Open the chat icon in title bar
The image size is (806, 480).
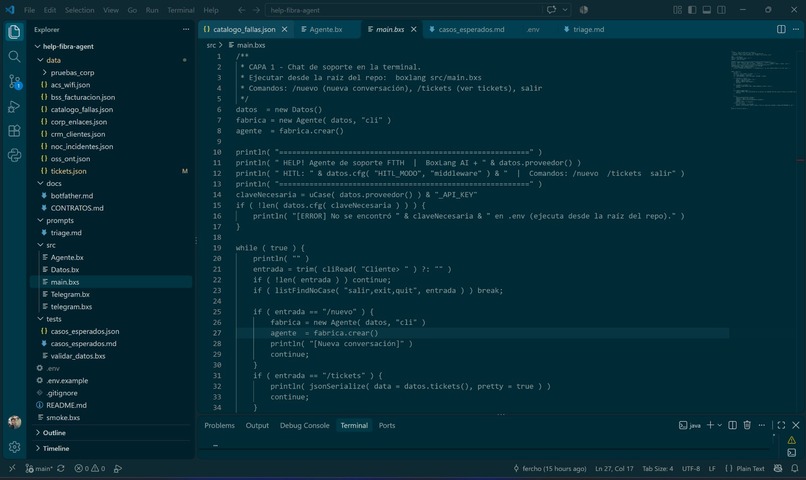(551, 10)
